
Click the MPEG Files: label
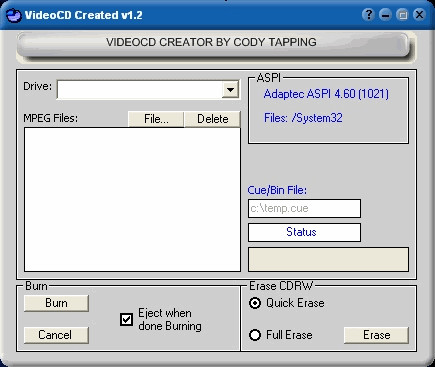pos(50,118)
